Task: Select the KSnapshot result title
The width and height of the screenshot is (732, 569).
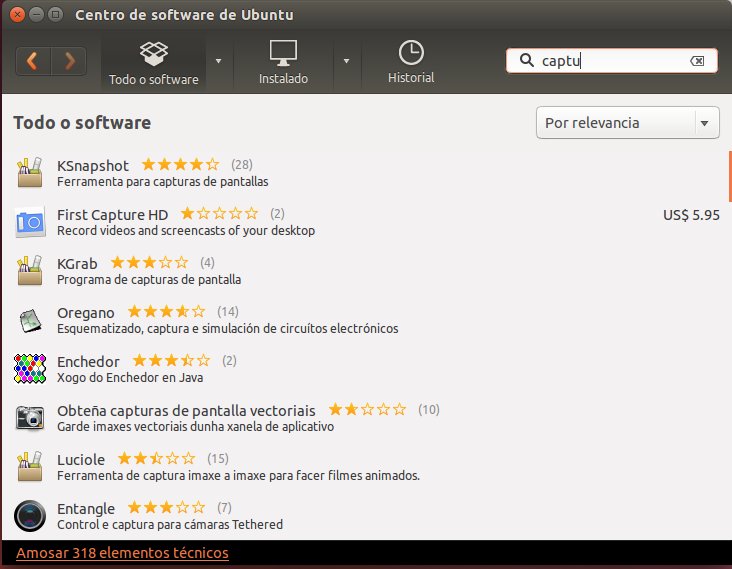Action: 93,166
